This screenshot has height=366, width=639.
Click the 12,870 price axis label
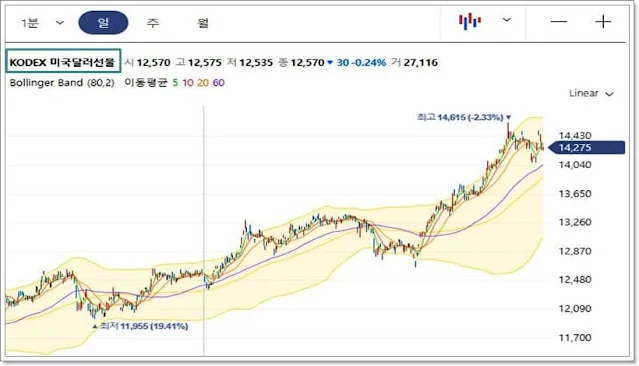[575, 251]
